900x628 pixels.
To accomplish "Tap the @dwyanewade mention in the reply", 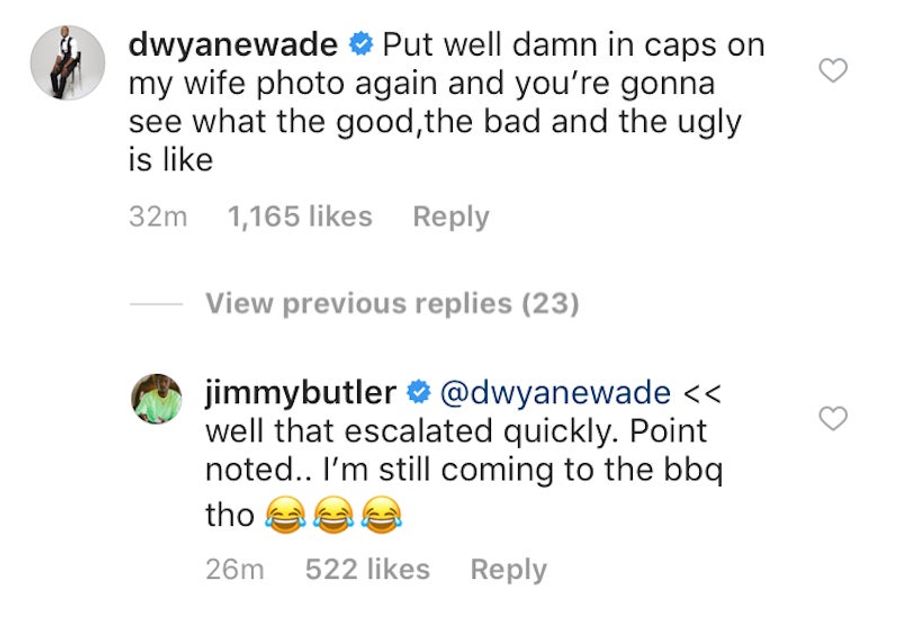I will coord(555,393).
